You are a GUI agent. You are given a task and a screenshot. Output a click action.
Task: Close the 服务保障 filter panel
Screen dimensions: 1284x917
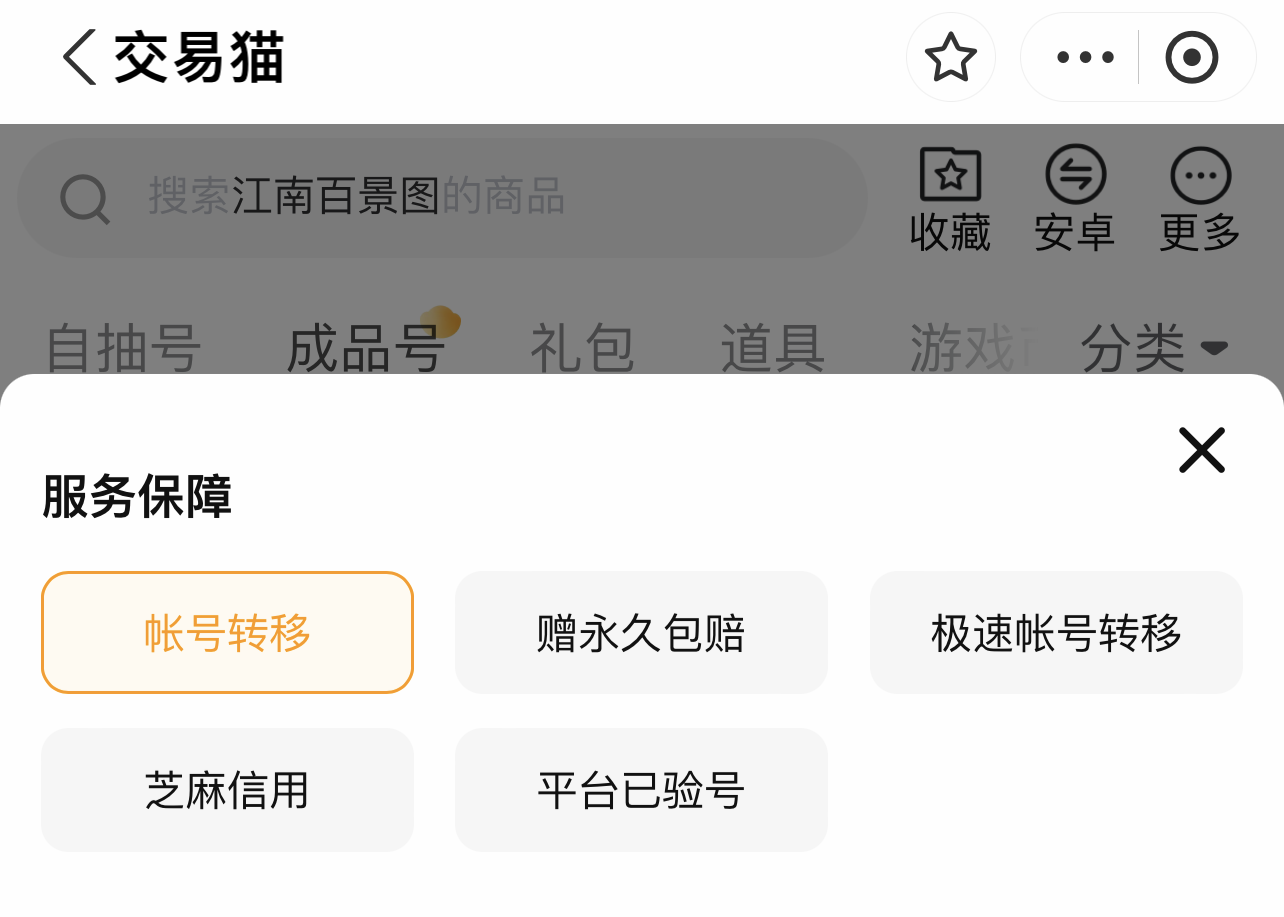pyautogui.click(x=1201, y=450)
